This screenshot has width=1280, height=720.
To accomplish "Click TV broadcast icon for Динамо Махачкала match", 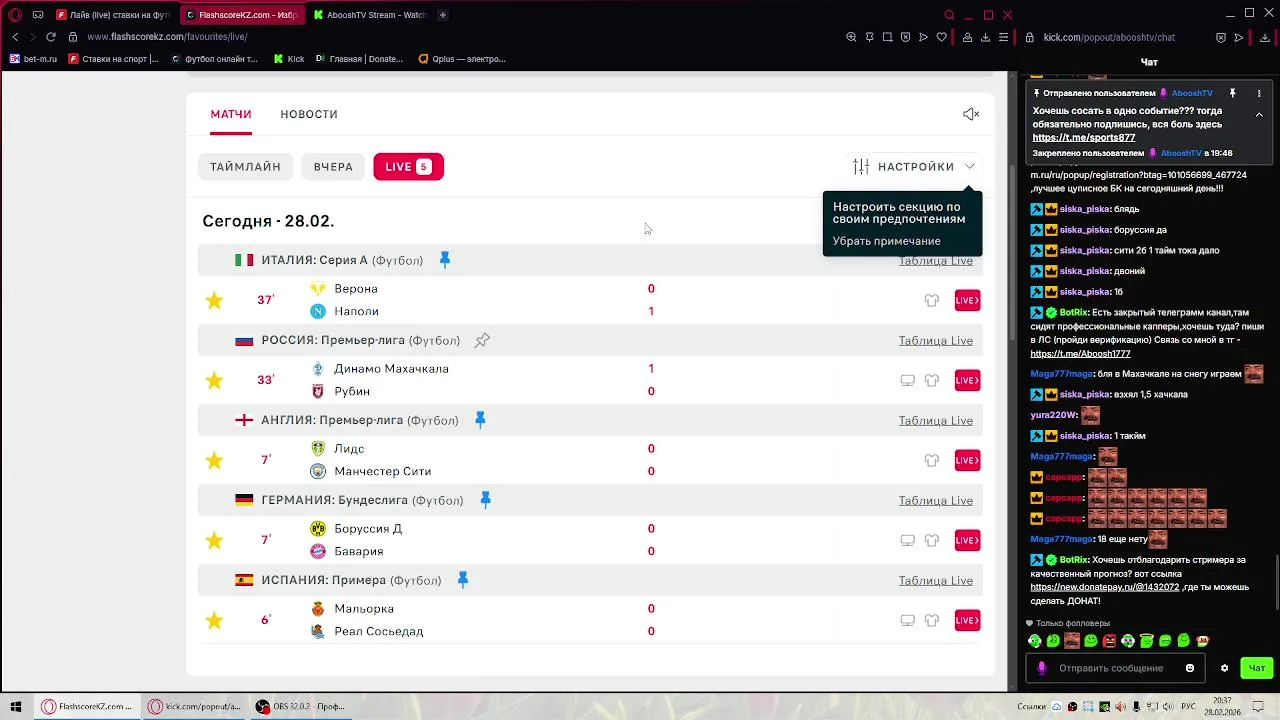I will pyautogui.click(x=908, y=380).
